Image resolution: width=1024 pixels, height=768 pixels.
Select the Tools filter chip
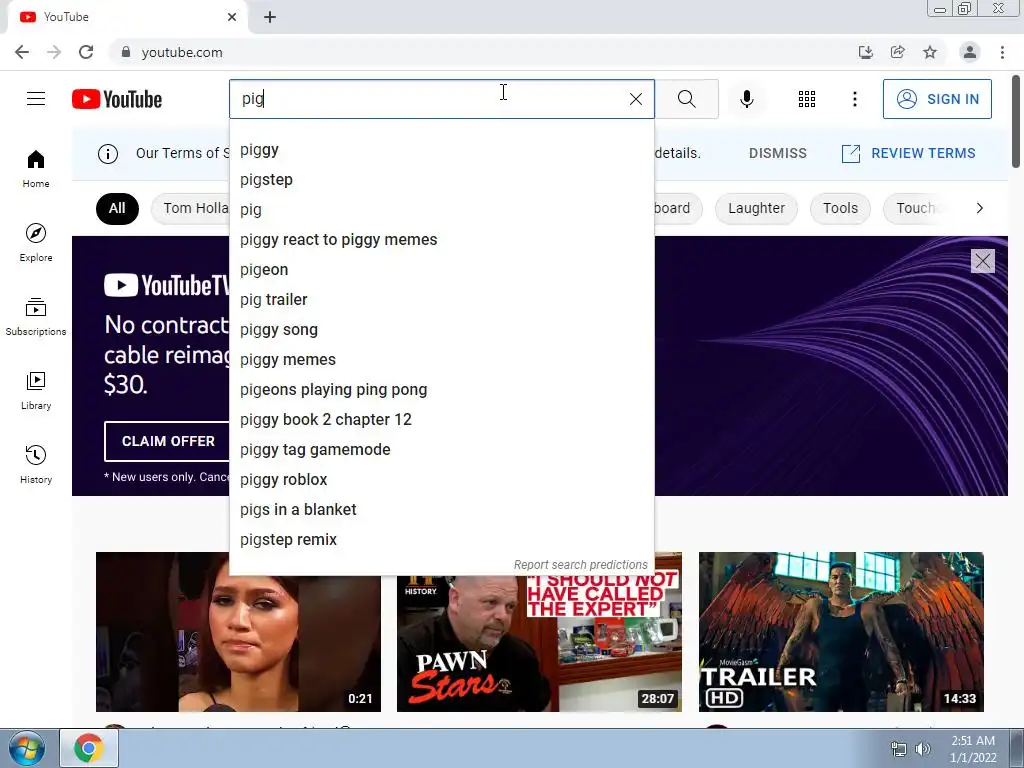(840, 208)
